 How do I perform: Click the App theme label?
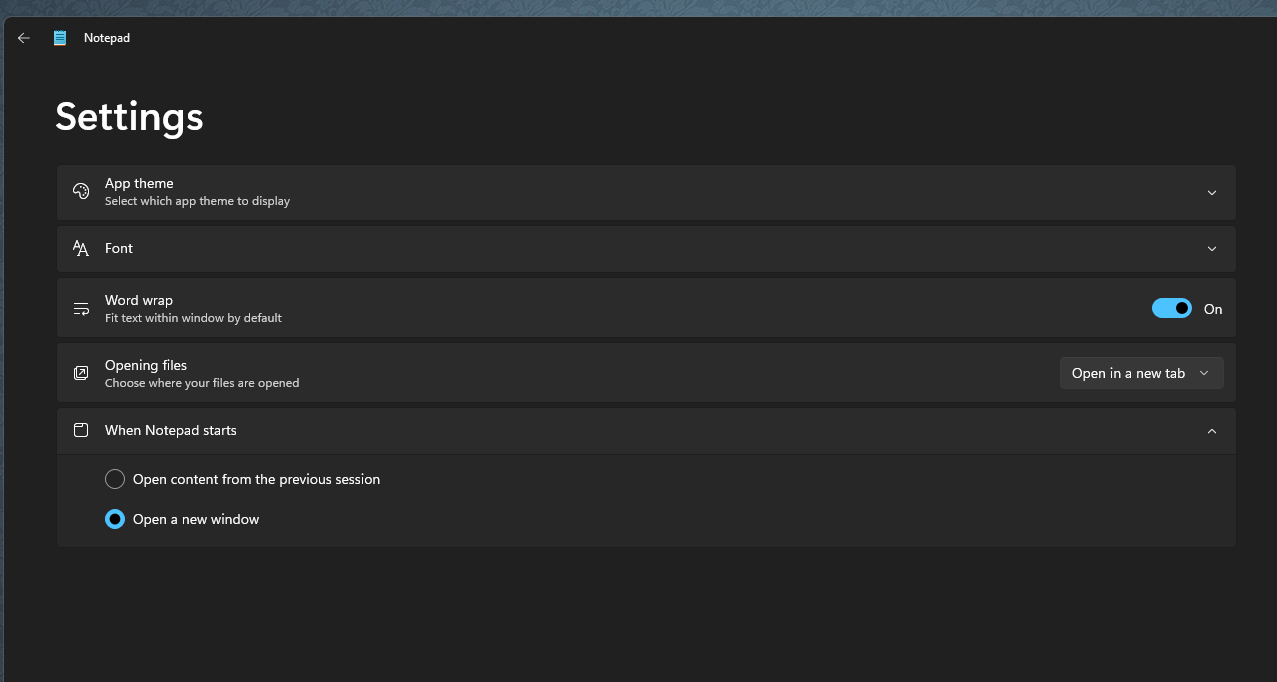139,183
